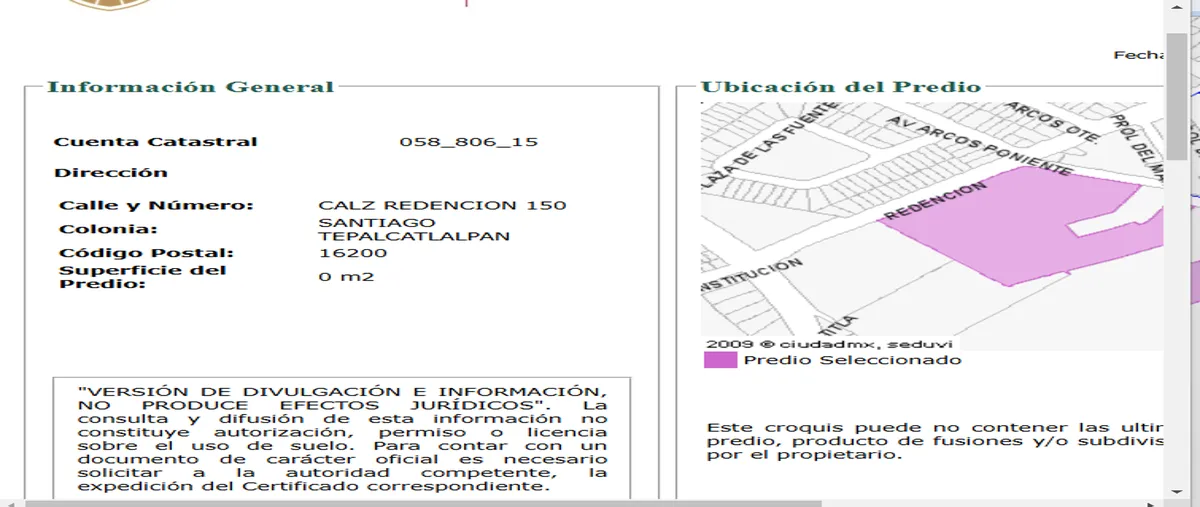This screenshot has height=507, width=1200.
Task: Click the Predio Seleccionado legend label
Action: [852, 360]
